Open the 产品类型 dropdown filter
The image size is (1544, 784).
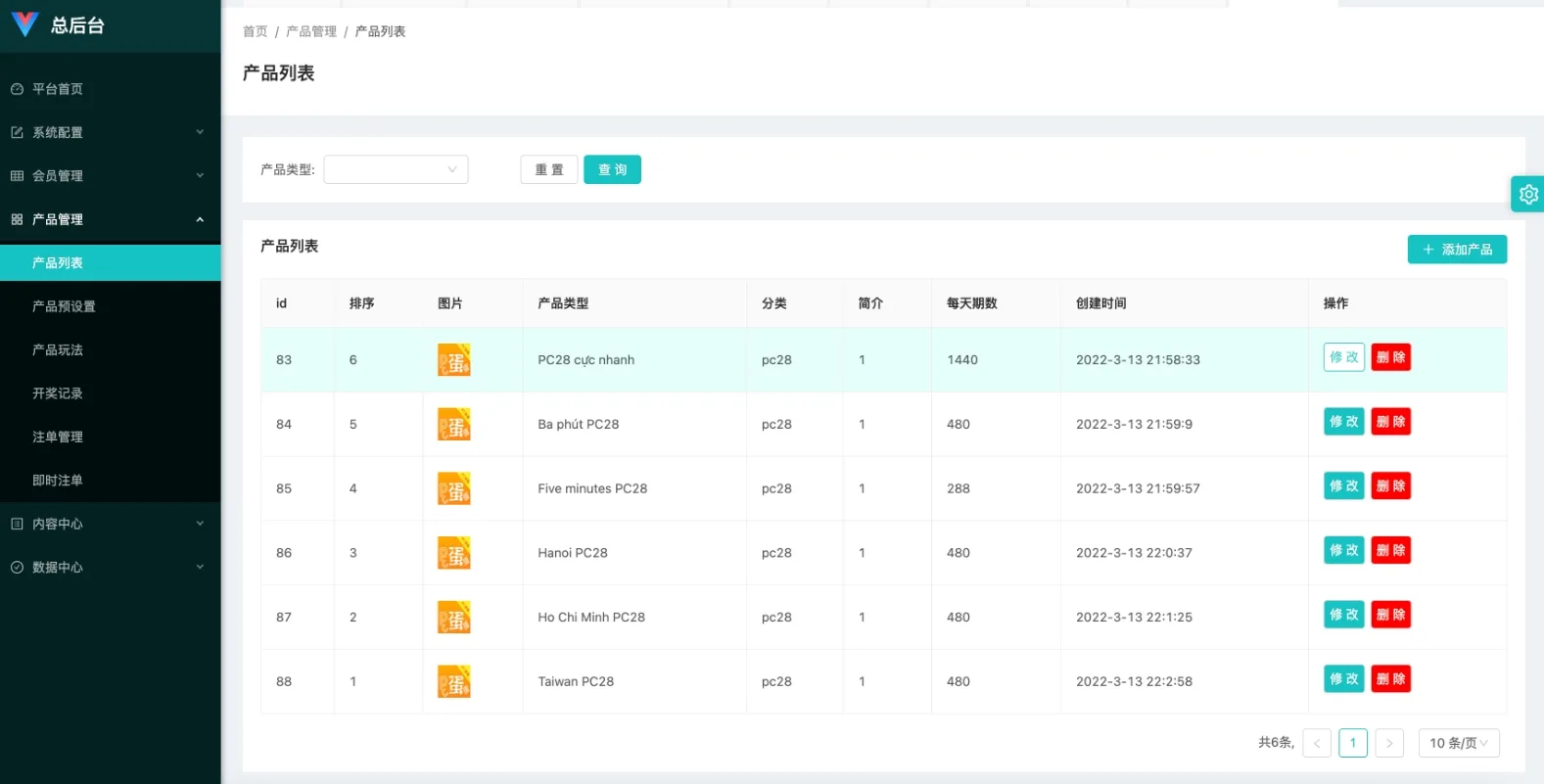[x=396, y=169]
